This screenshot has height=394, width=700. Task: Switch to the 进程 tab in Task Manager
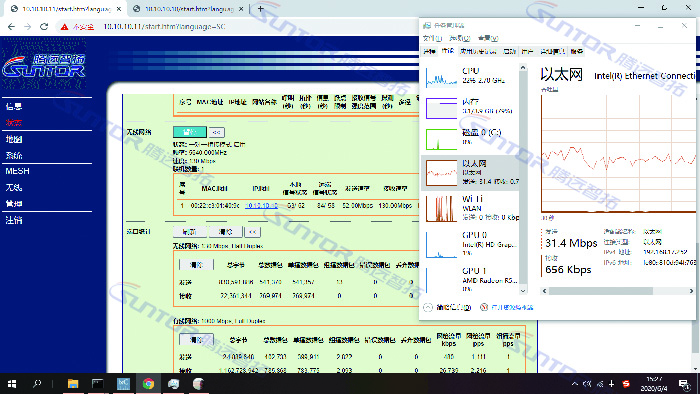click(x=429, y=51)
